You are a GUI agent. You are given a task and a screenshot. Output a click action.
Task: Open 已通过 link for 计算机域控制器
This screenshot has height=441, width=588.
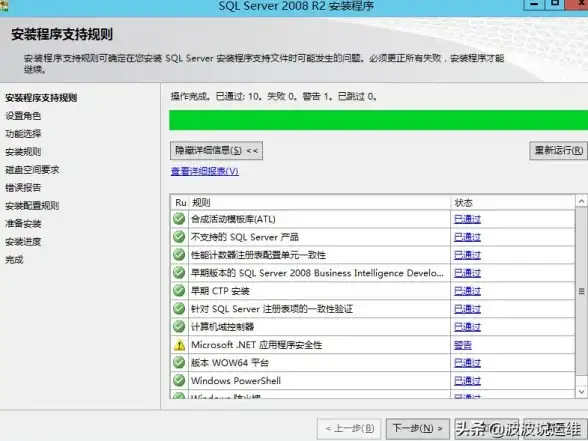point(467,327)
